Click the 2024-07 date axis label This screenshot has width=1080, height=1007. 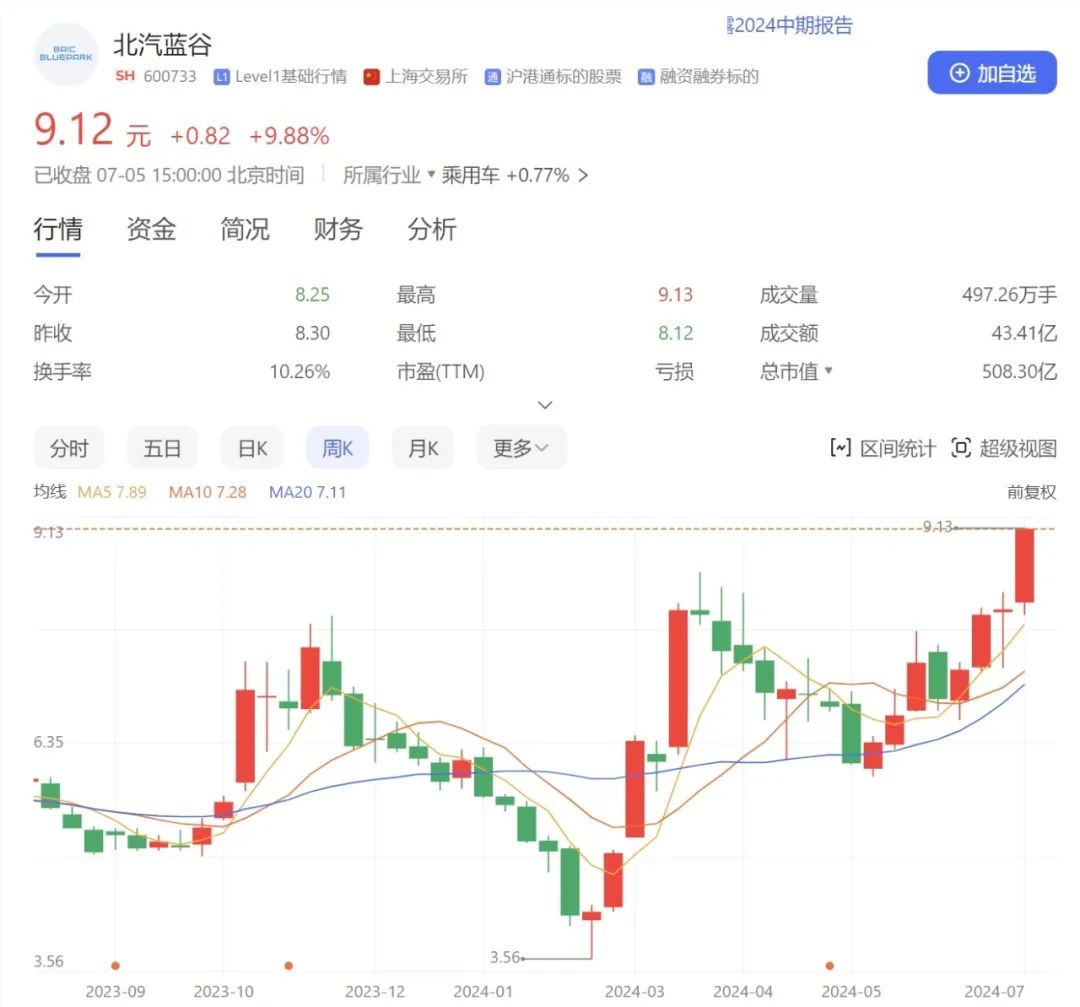pyautogui.click(x=994, y=991)
